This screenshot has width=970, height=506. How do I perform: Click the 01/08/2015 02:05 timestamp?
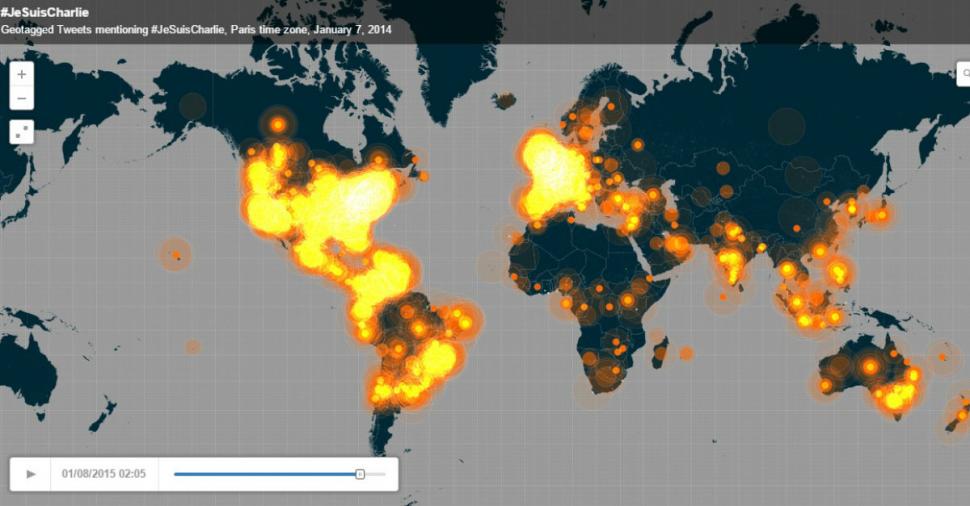[x=104, y=474]
